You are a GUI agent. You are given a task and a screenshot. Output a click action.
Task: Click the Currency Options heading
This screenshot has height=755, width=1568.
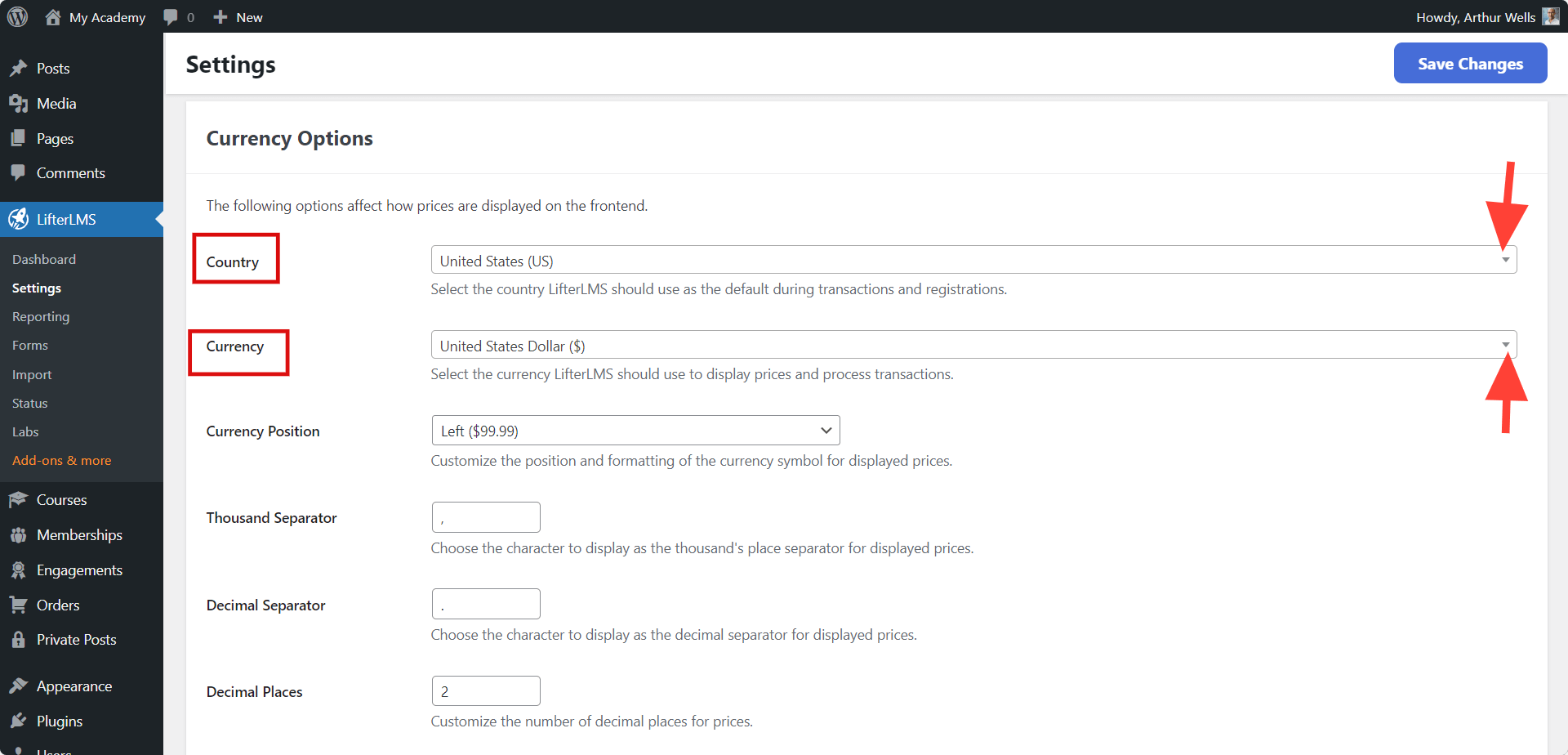click(289, 139)
